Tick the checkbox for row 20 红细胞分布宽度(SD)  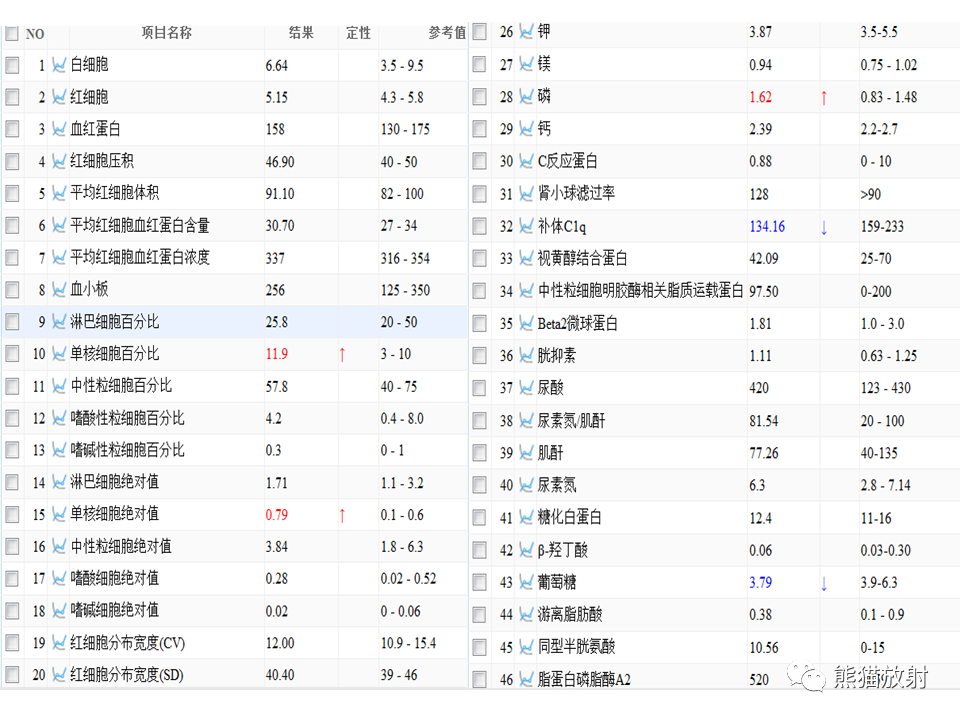(12, 675)
